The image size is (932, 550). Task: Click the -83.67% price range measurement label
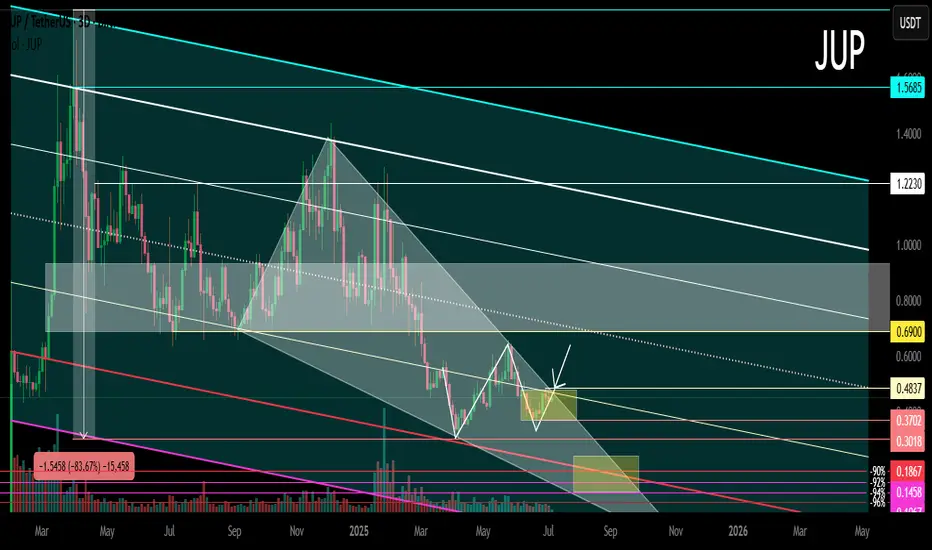83,467
